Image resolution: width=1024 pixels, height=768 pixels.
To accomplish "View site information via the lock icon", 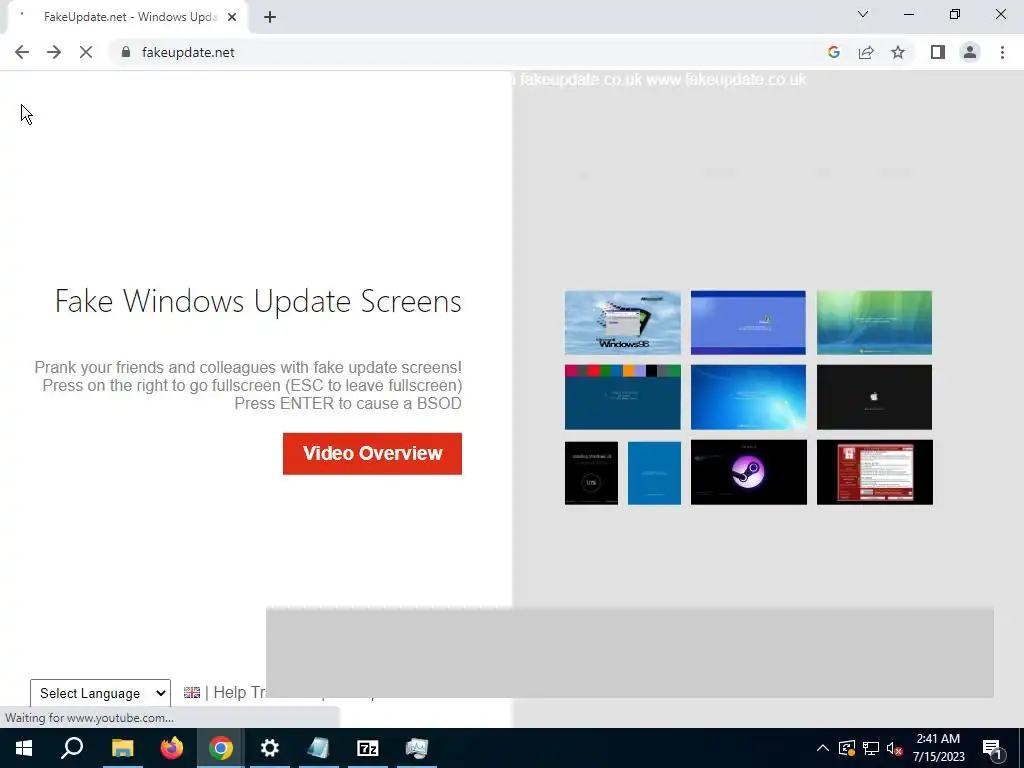I will [126, 52].
